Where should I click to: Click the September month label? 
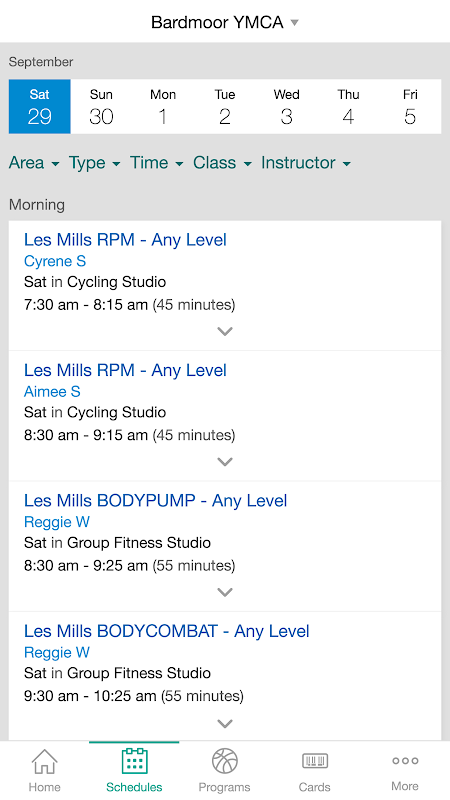click(41, 62)
